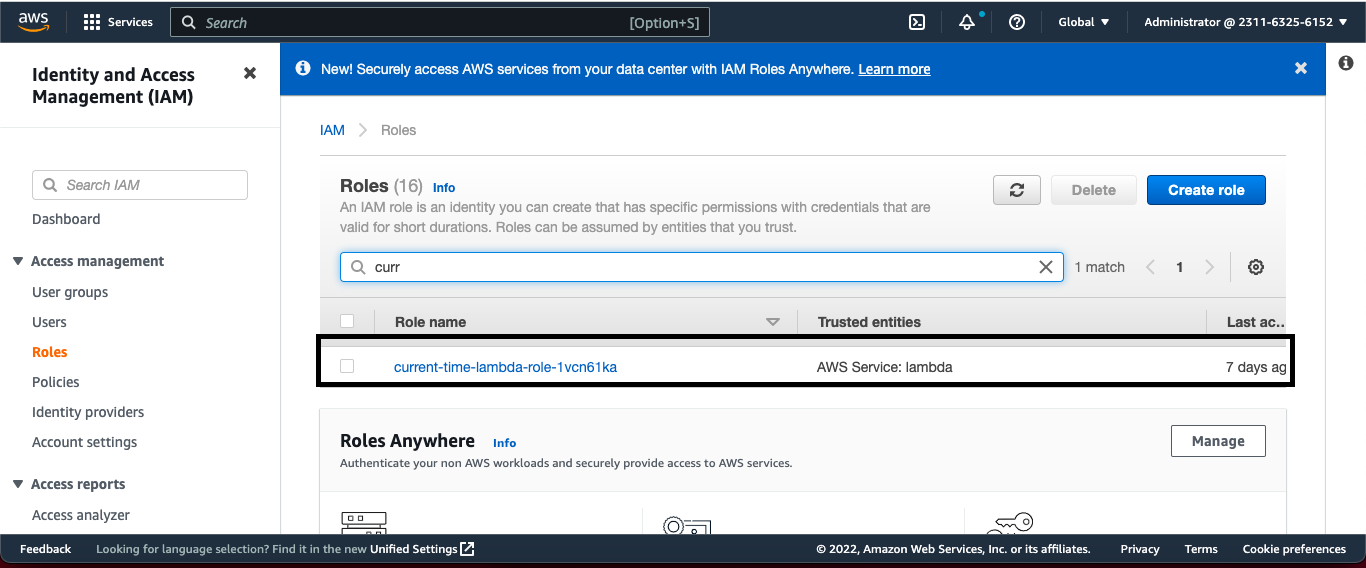Open the CloudShell terminal icon
The image size is (1366, 568).
[x=917, y=22]
